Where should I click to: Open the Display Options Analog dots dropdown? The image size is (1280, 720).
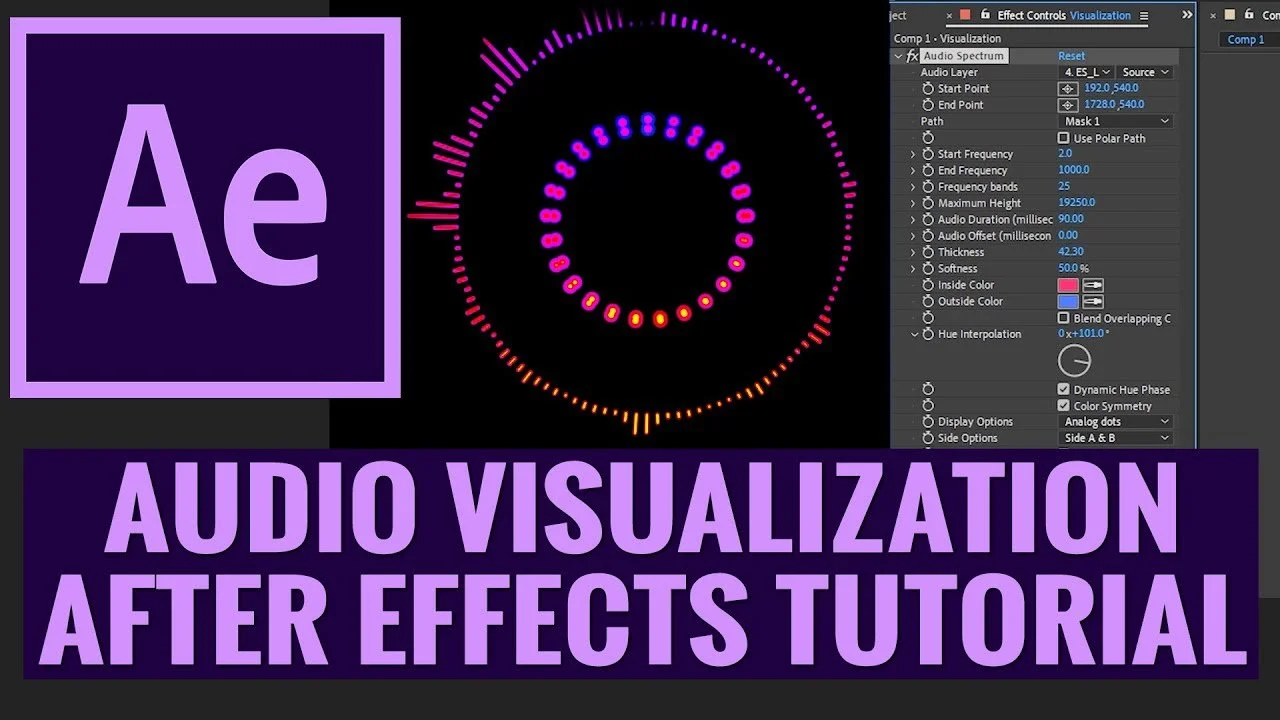tap(1115, 422)
